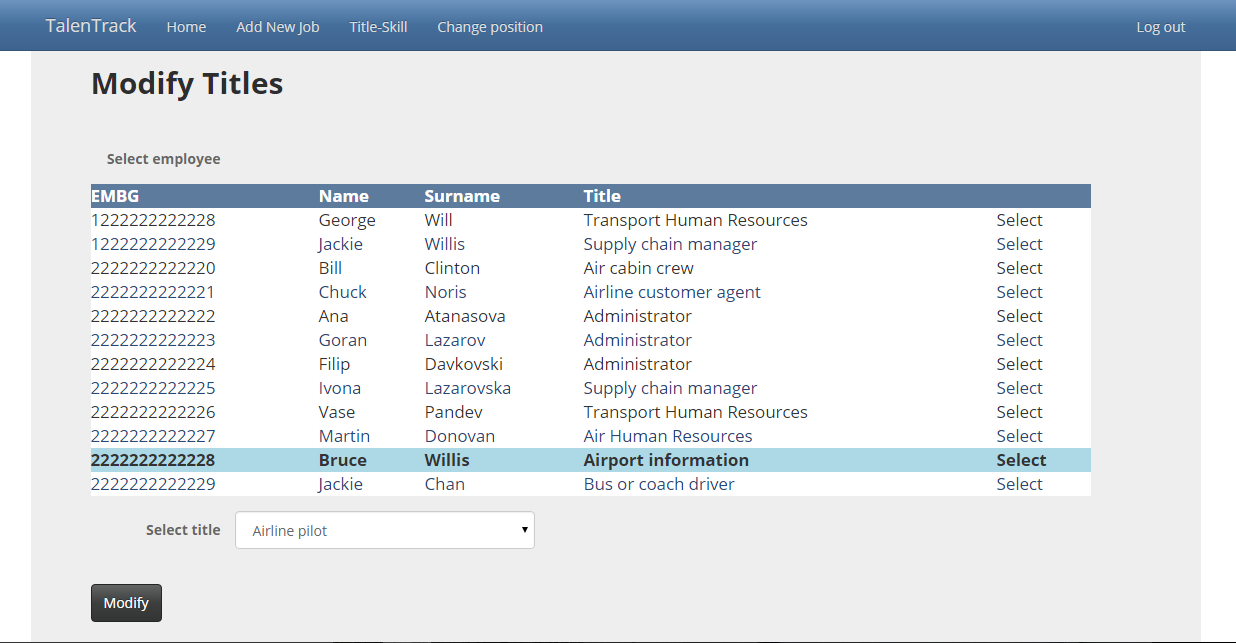Screen dimensions: 1236x643
Task: Select employee Vase Pandev
Action: coord(1019,412)
